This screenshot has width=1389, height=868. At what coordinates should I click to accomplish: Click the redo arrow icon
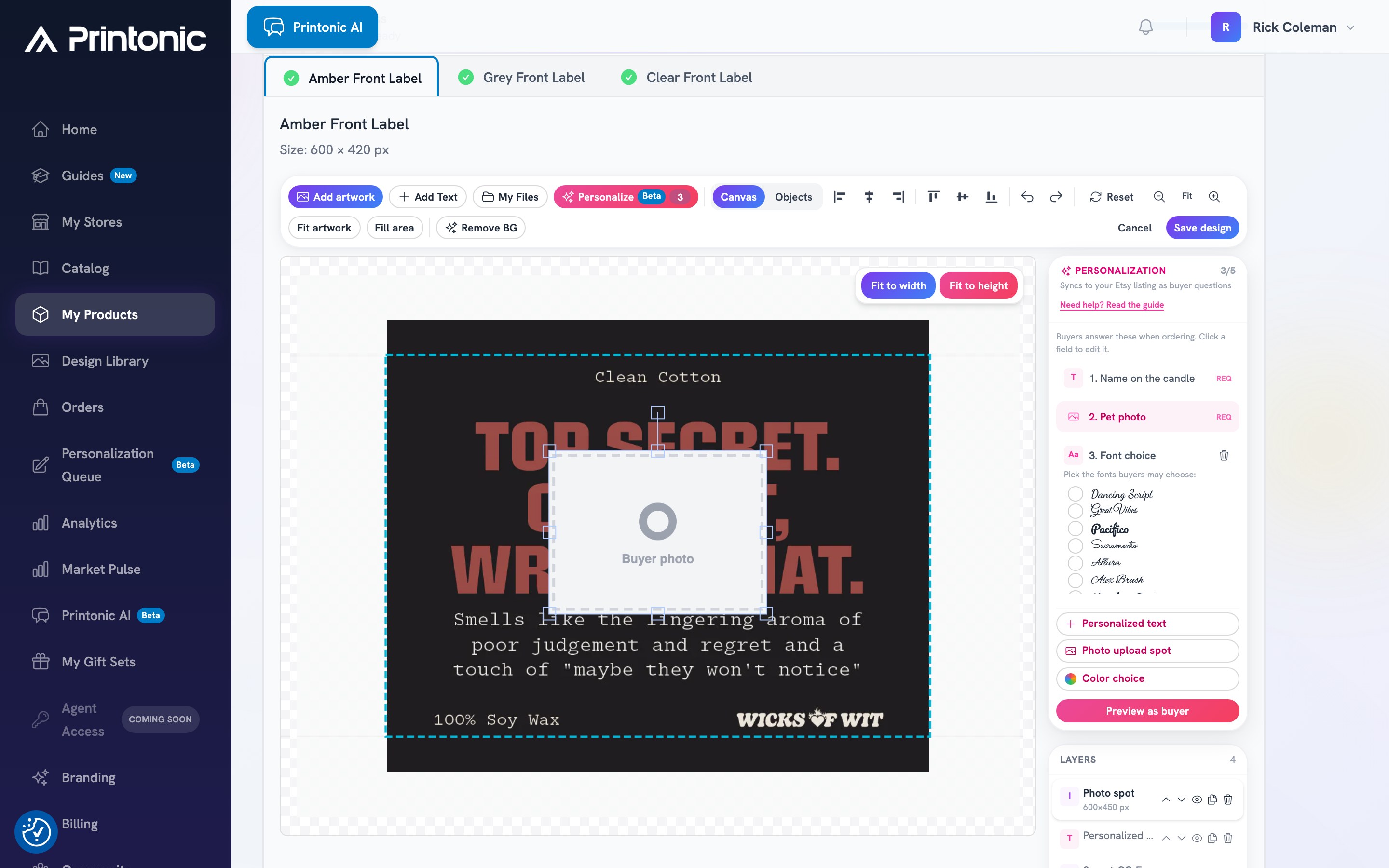(1056, 197)
